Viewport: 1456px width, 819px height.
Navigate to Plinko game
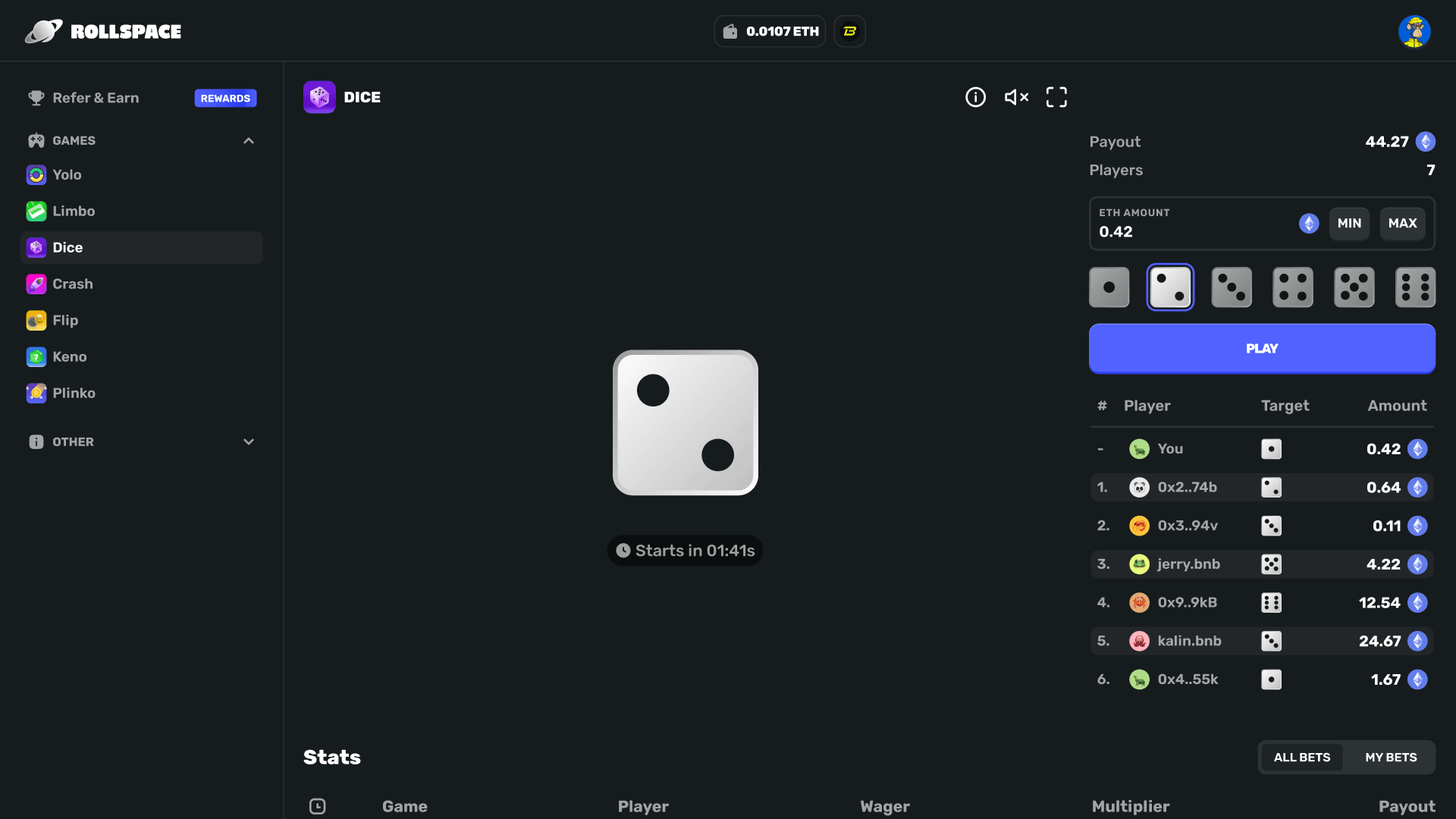pos(74,392)
